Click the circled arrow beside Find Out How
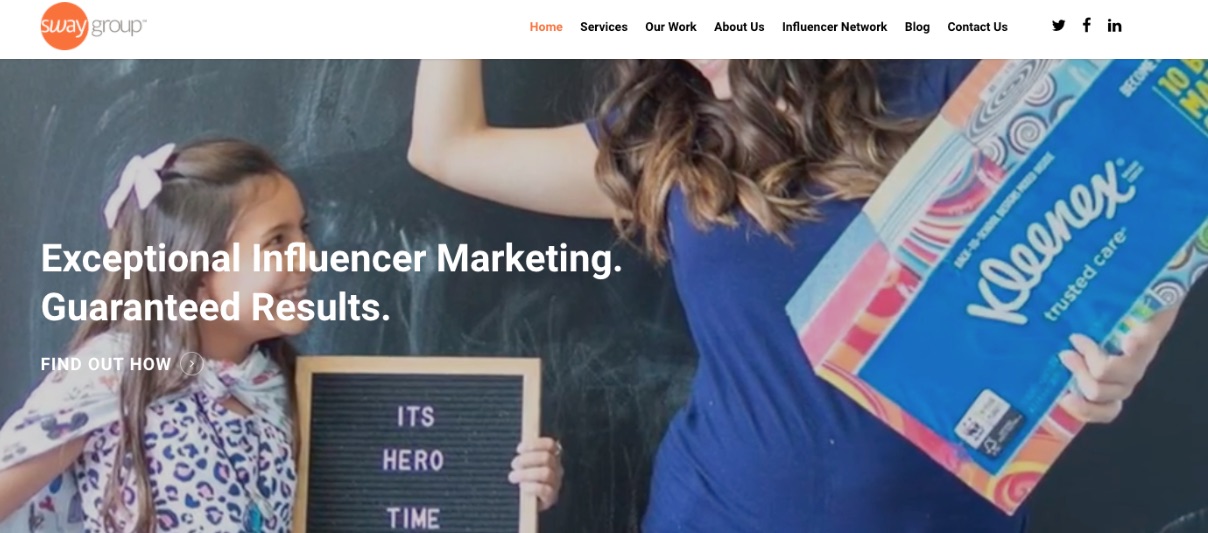 click(192, 364)
